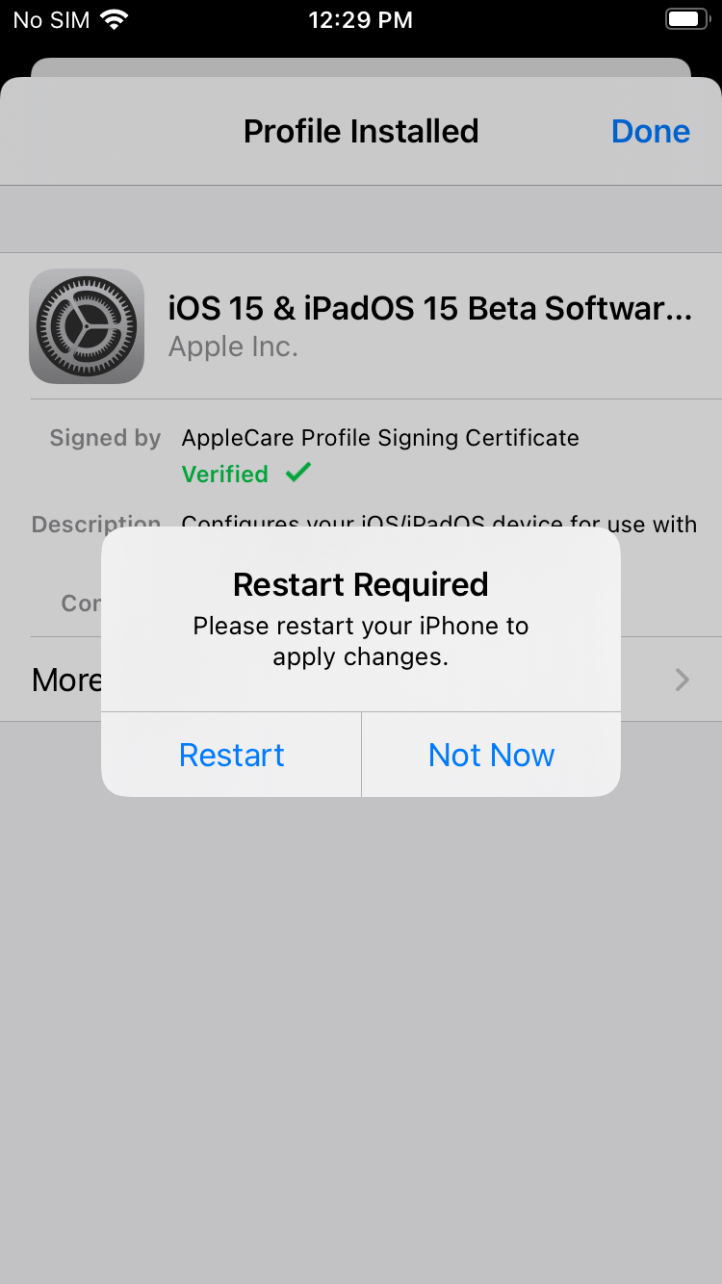Tap the green Verified checkmark icon

[x=298, y=473]
